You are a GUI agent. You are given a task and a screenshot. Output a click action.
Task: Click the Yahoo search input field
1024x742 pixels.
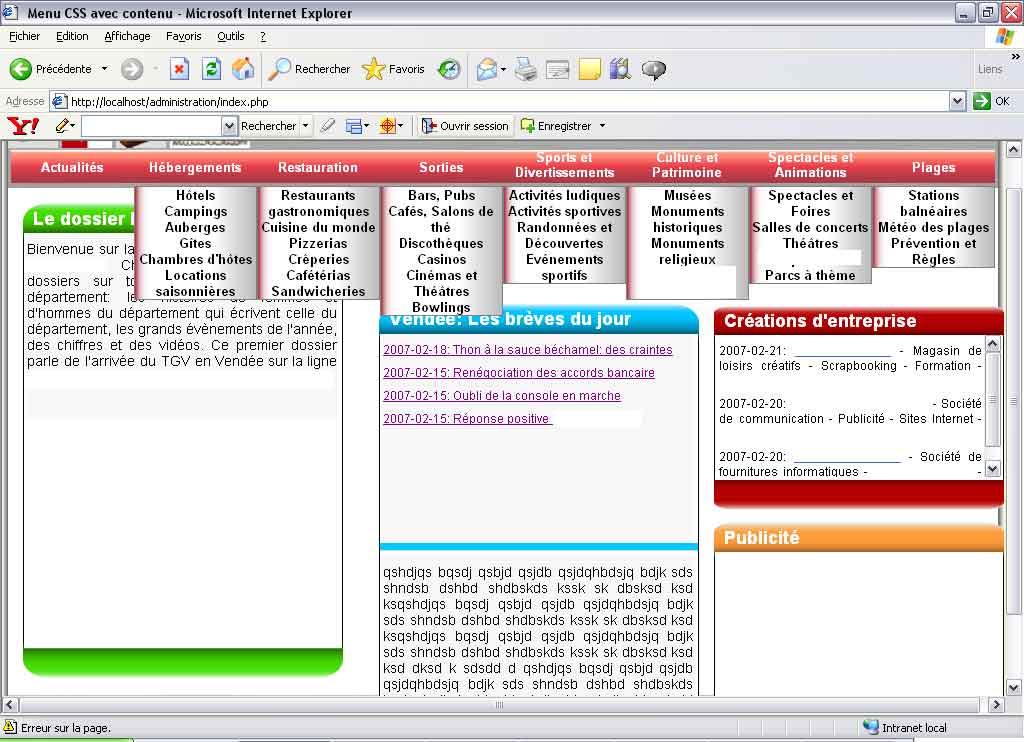152,125
